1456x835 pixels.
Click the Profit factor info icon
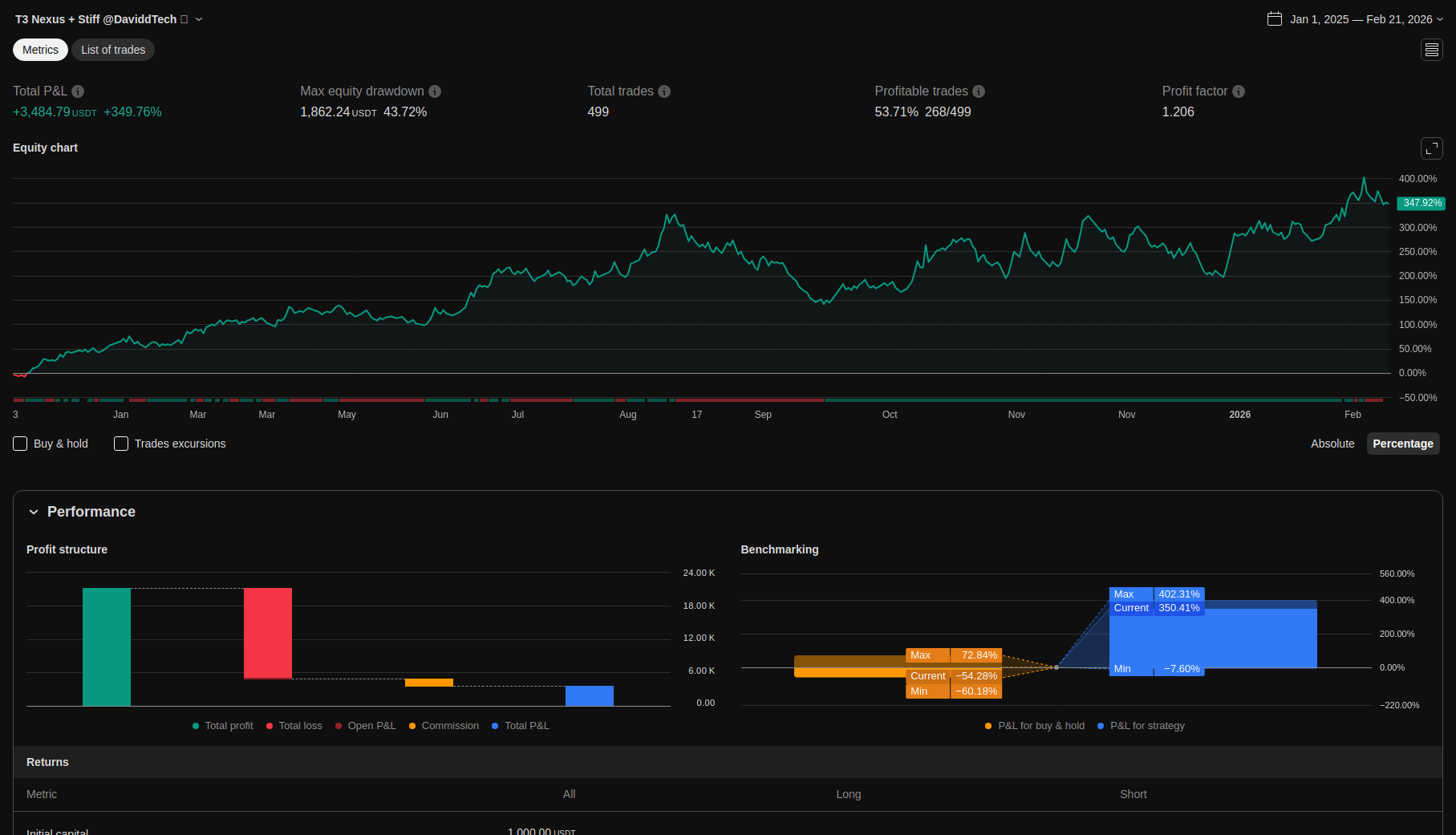1239,91
